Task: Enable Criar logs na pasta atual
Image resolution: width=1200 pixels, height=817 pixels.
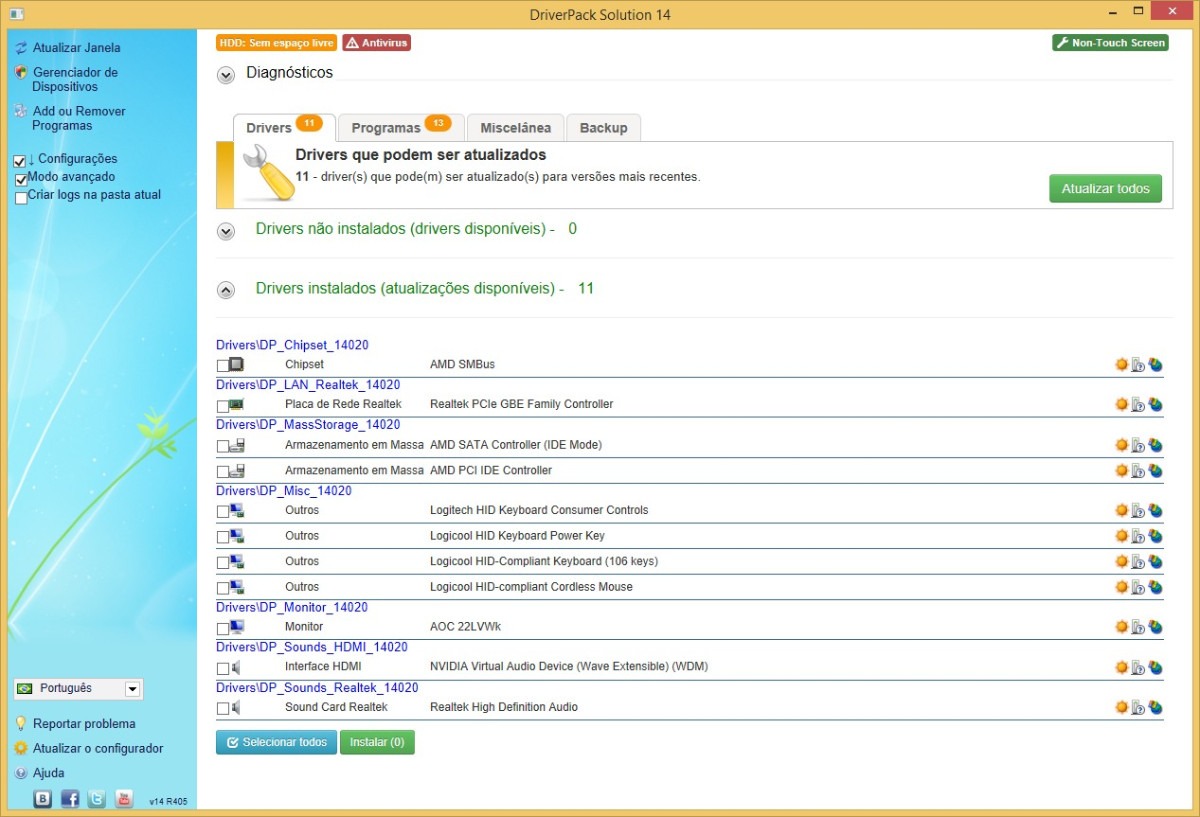Action: (21, 198)
